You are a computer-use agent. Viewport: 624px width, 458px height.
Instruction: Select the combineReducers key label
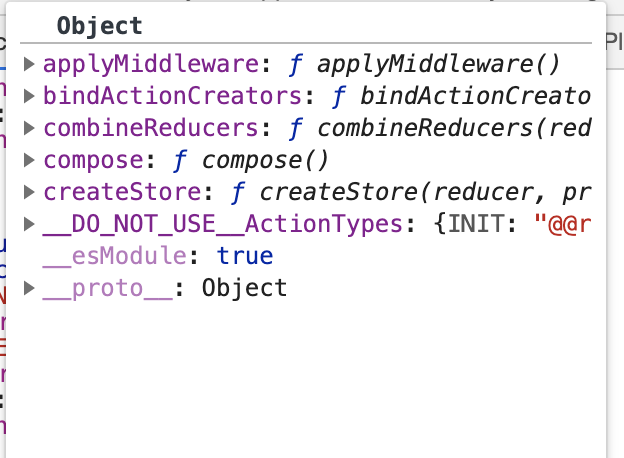click(x=151, y=128)
